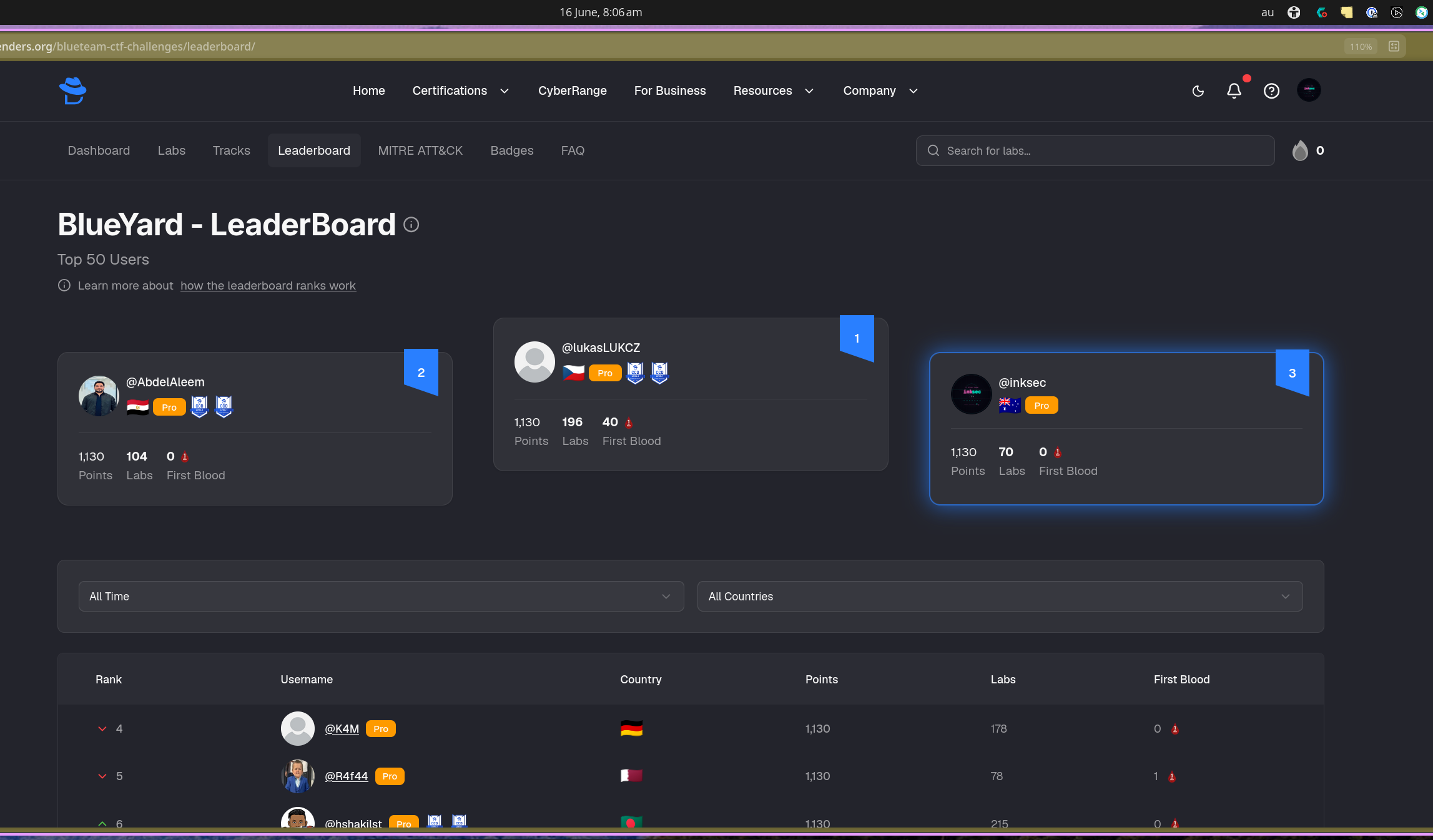Open the notifications bell
The height and width of the screenshot is (840, 1433).
[x=1234, y=91]
